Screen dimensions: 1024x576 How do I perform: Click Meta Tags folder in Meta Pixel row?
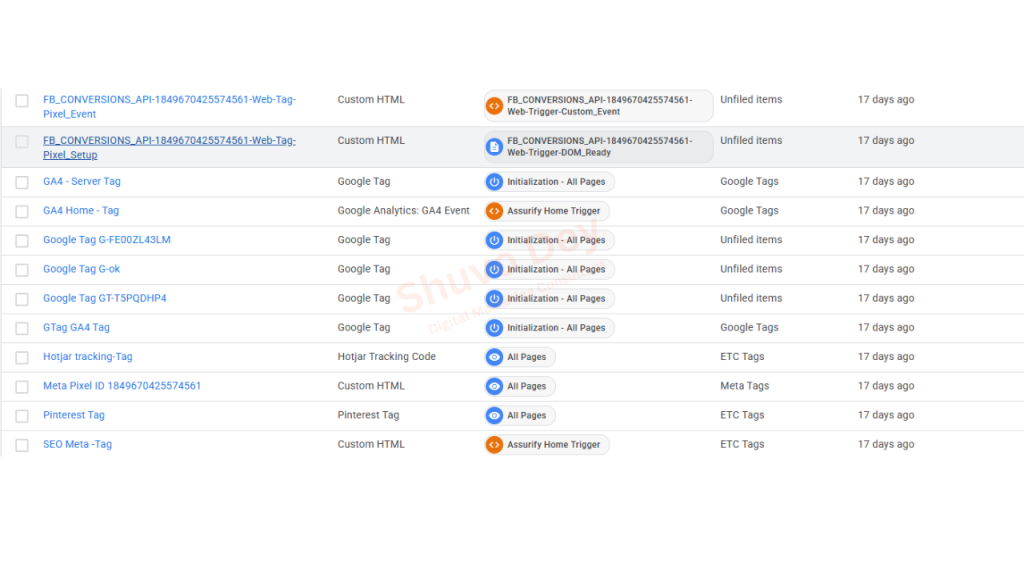click(x=744, y=386)
